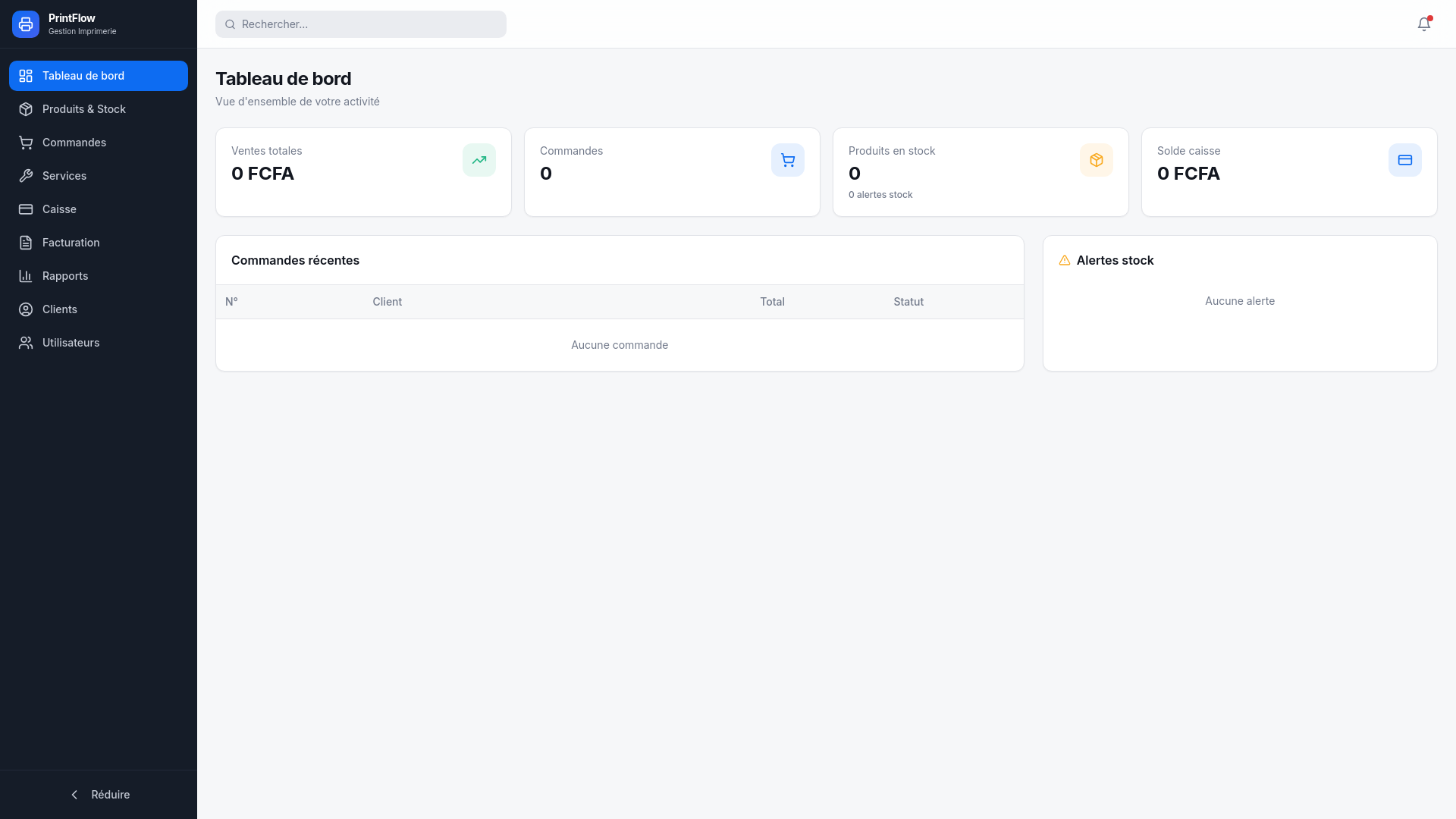The image size is (1456, 819).
Task: Click the PrintFlow printer logo icon
Action: [x=26, y=24]
